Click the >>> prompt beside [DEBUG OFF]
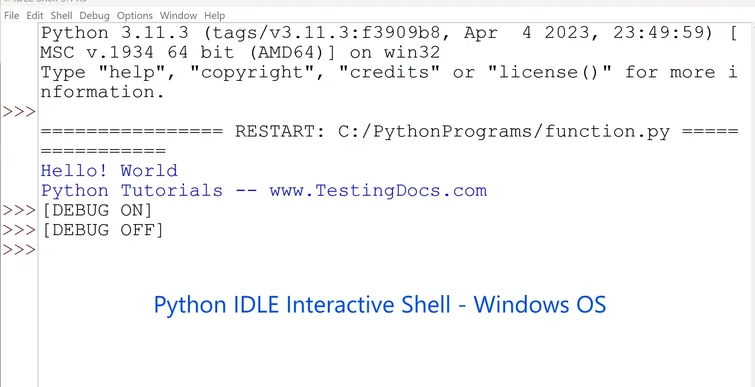Viewport: 755px width, 387px height. click(x=19, y=230)
